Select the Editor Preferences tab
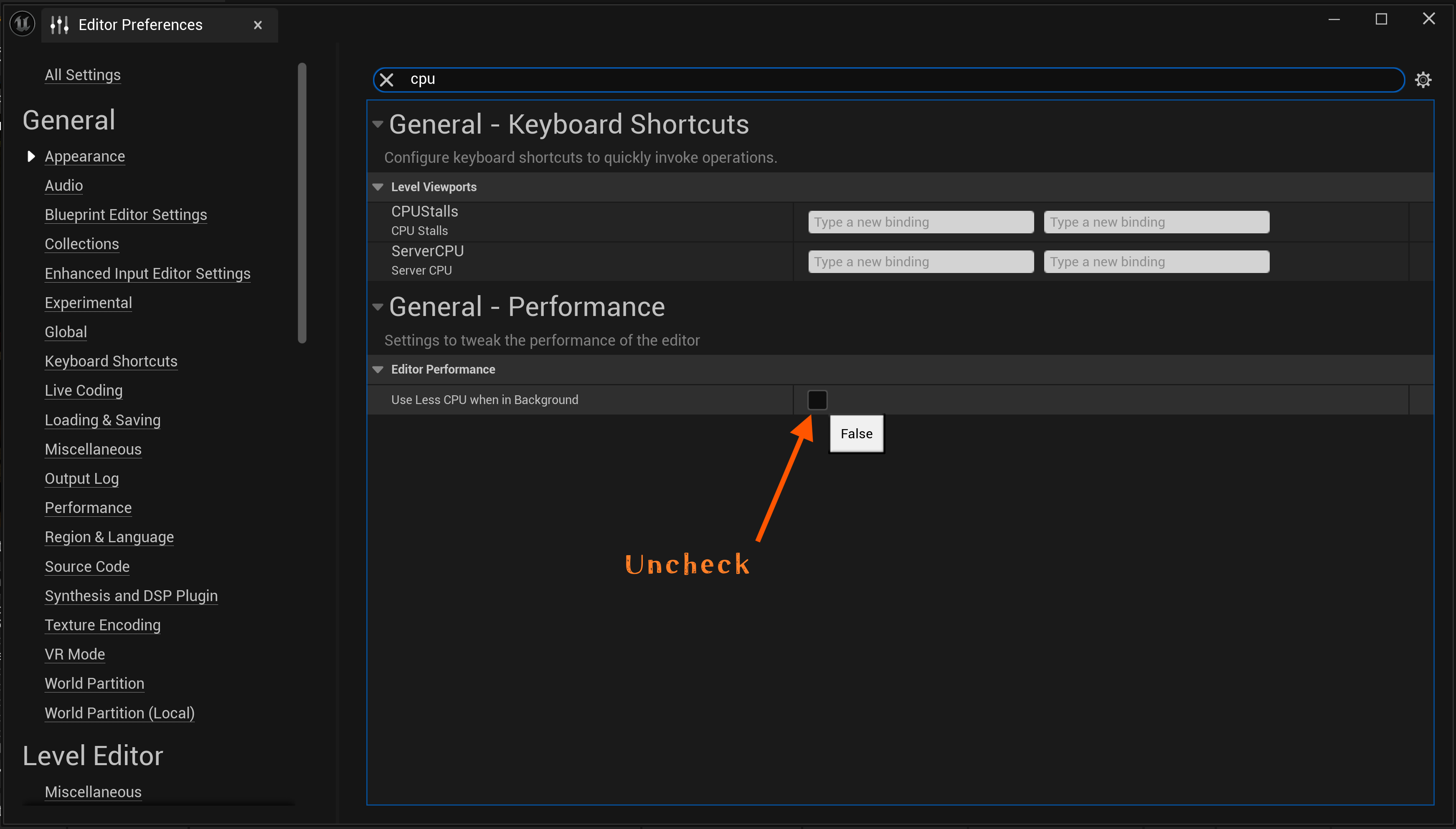 (x=160, y=25)
